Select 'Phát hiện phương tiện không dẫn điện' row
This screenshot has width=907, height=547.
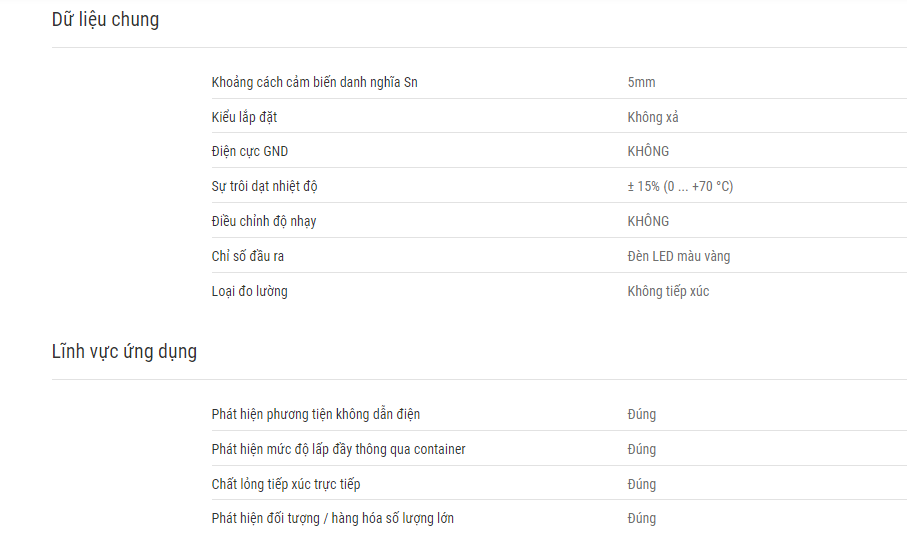559,414
